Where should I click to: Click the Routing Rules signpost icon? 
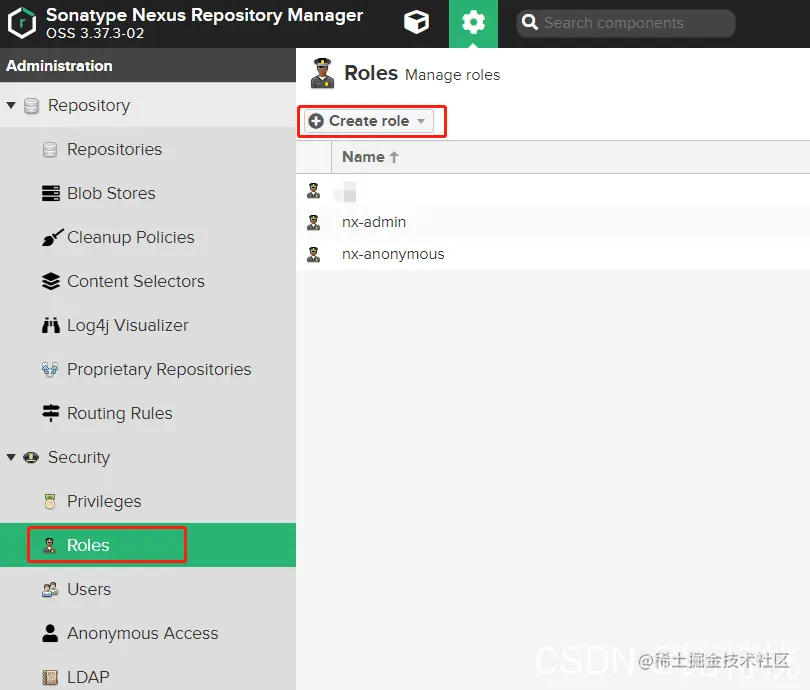click(x=51, y=413)
